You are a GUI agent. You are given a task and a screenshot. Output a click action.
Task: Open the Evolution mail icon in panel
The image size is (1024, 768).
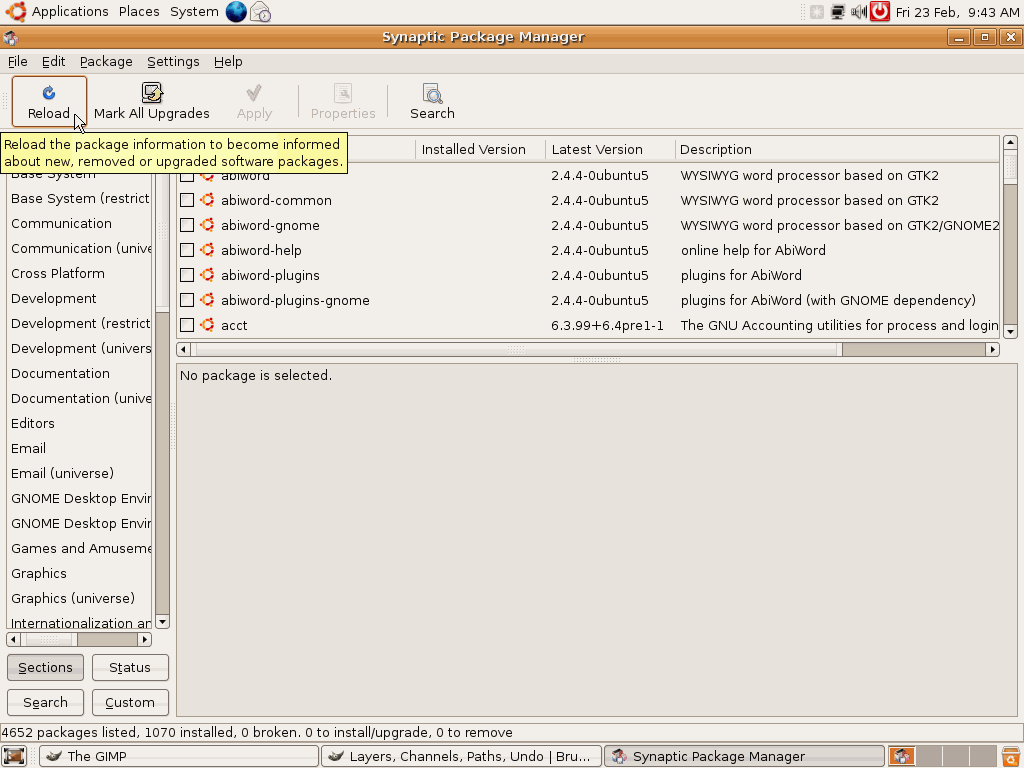261,12
